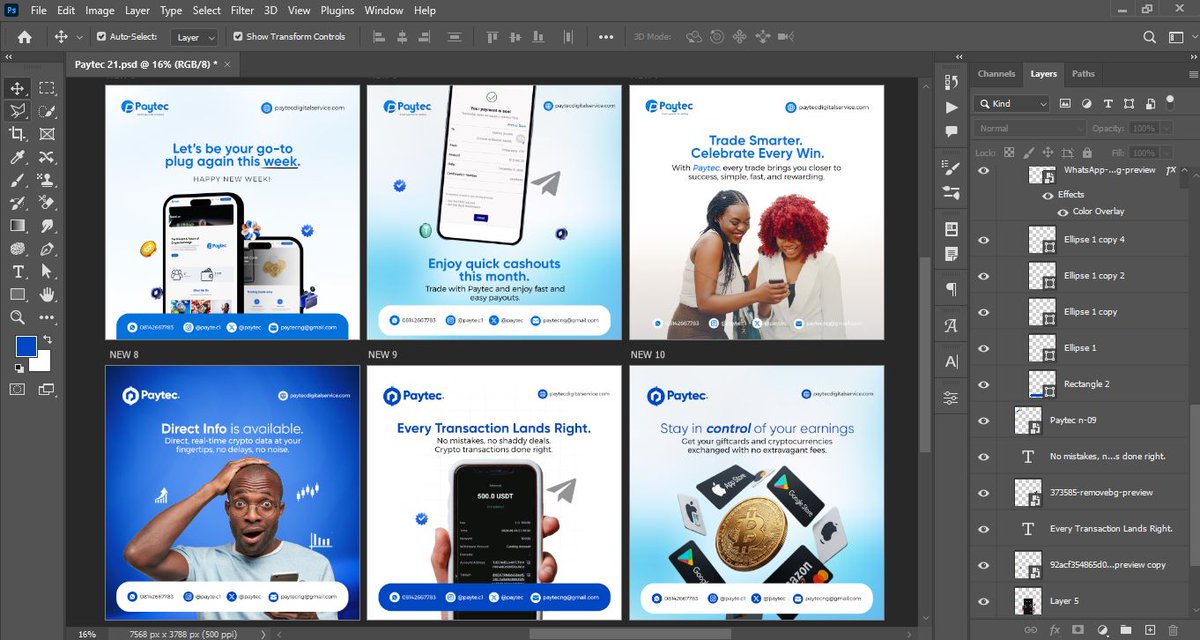Switch to the Channels tab
The image size is (1200, 640).
click(996, 74)
